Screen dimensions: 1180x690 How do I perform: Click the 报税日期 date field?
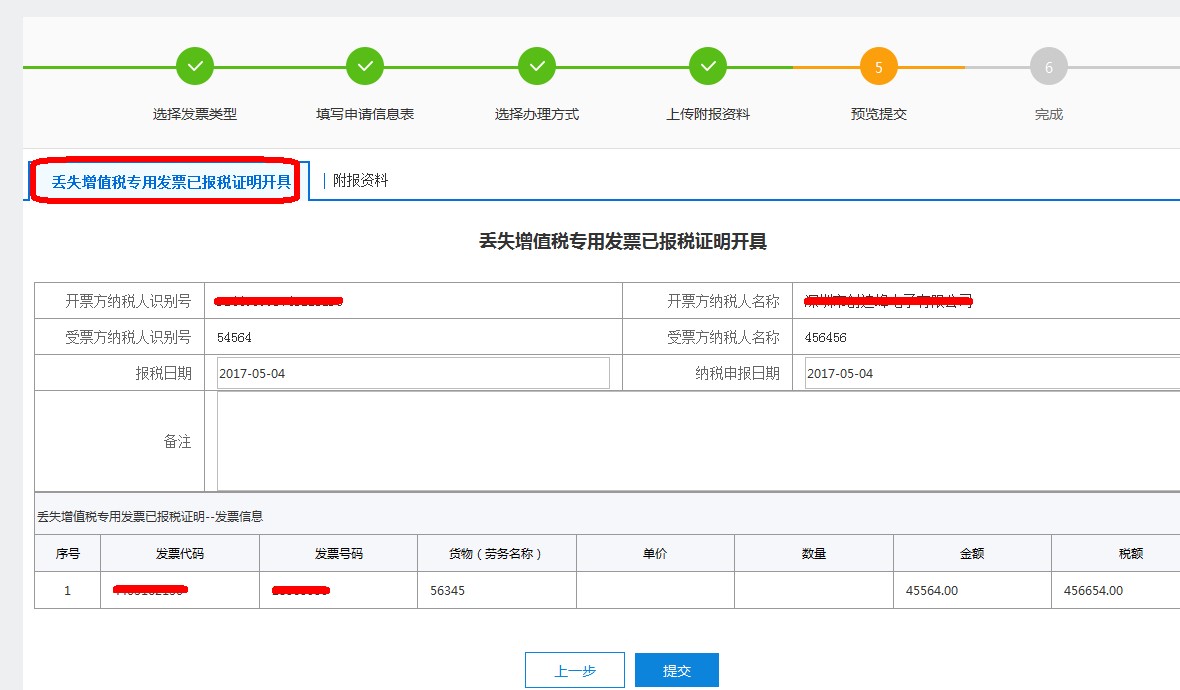(x=412, y=373)
